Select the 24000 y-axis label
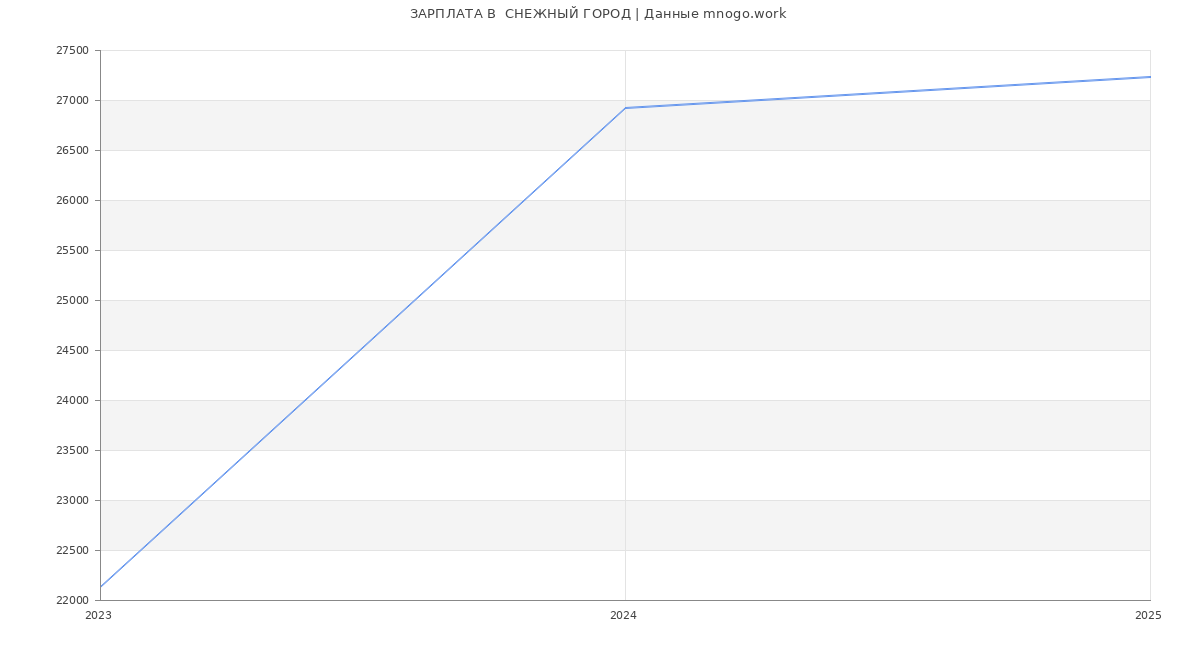This screenshot has height=650, width=1200. click(72, 401)
